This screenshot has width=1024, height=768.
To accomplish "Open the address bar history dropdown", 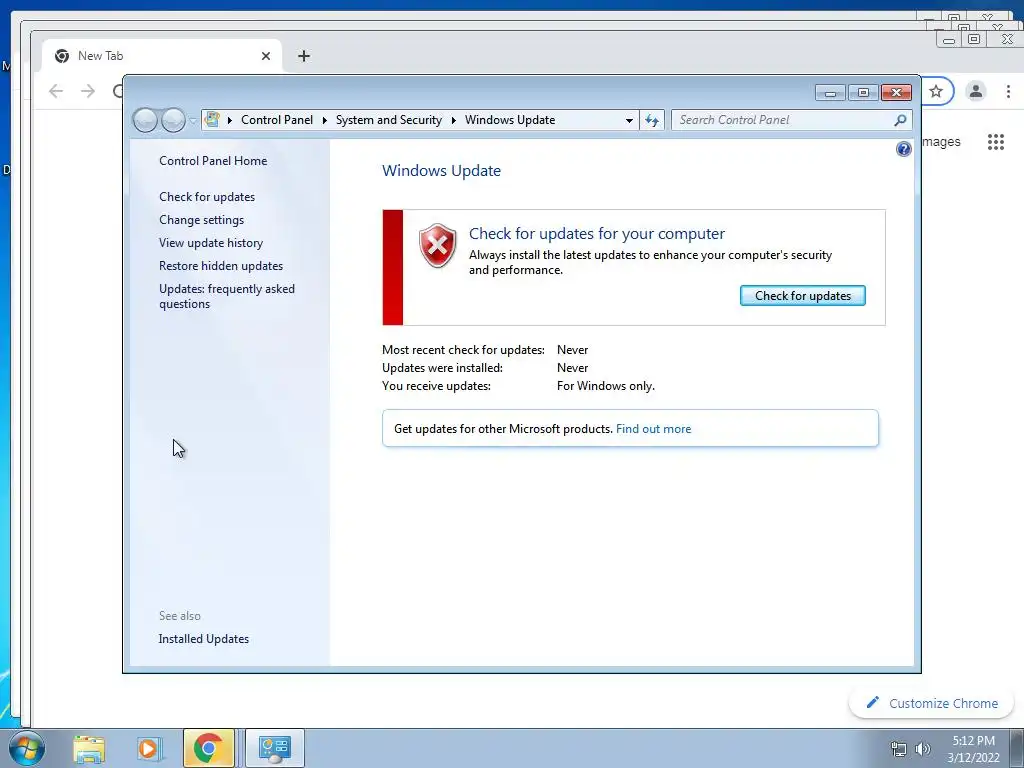I will [629, 120].
